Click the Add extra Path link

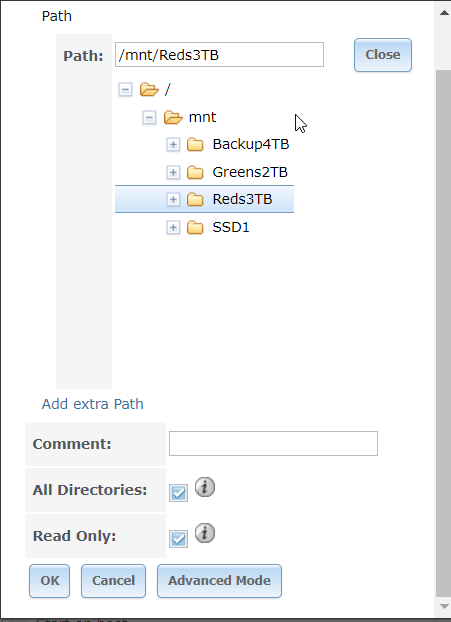coord(92,404)
